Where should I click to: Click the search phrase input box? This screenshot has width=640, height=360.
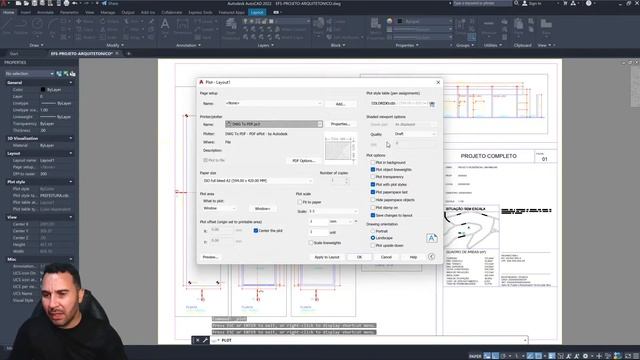point(482,3)
